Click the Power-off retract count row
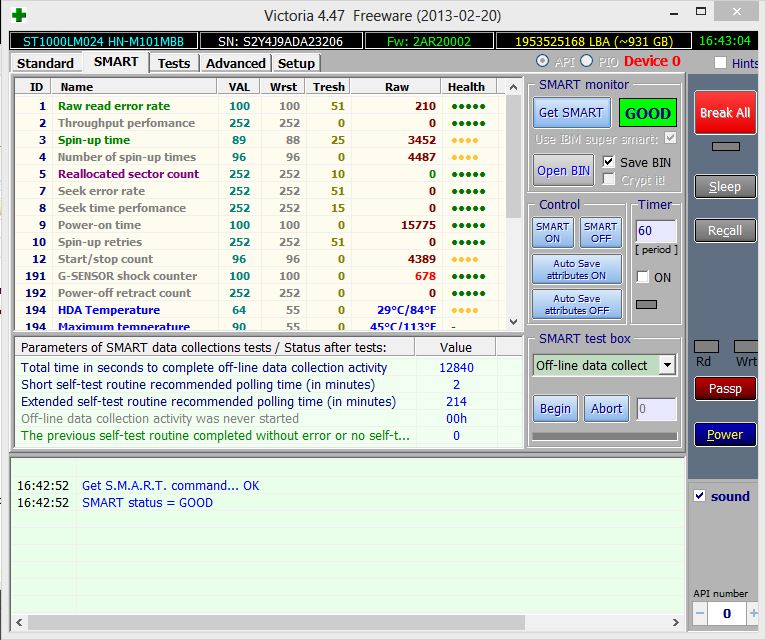Viewport: 765px width, 640px height. [260, 293]
